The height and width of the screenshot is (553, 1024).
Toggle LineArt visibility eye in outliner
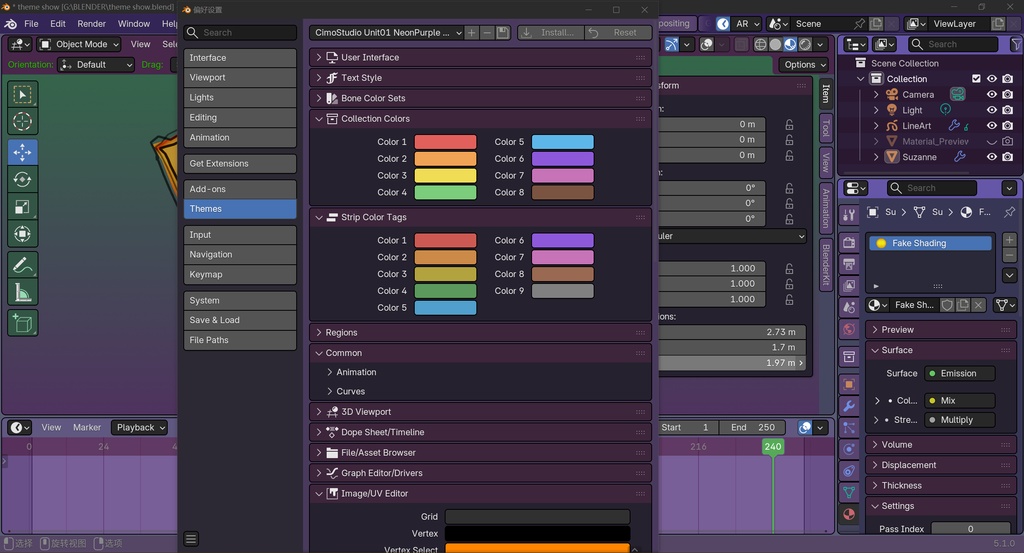(991, 126)
